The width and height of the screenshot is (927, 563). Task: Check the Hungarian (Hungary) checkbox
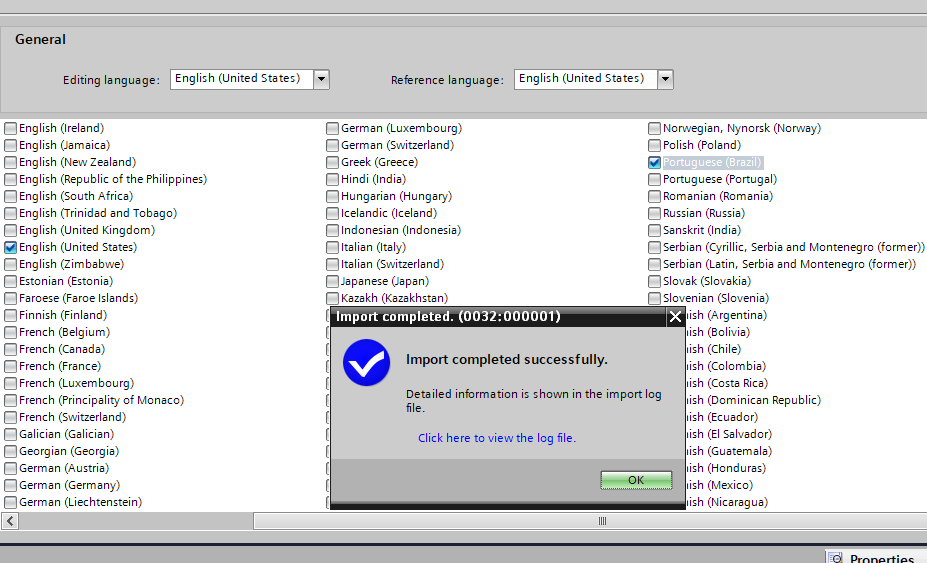[332, 196]
